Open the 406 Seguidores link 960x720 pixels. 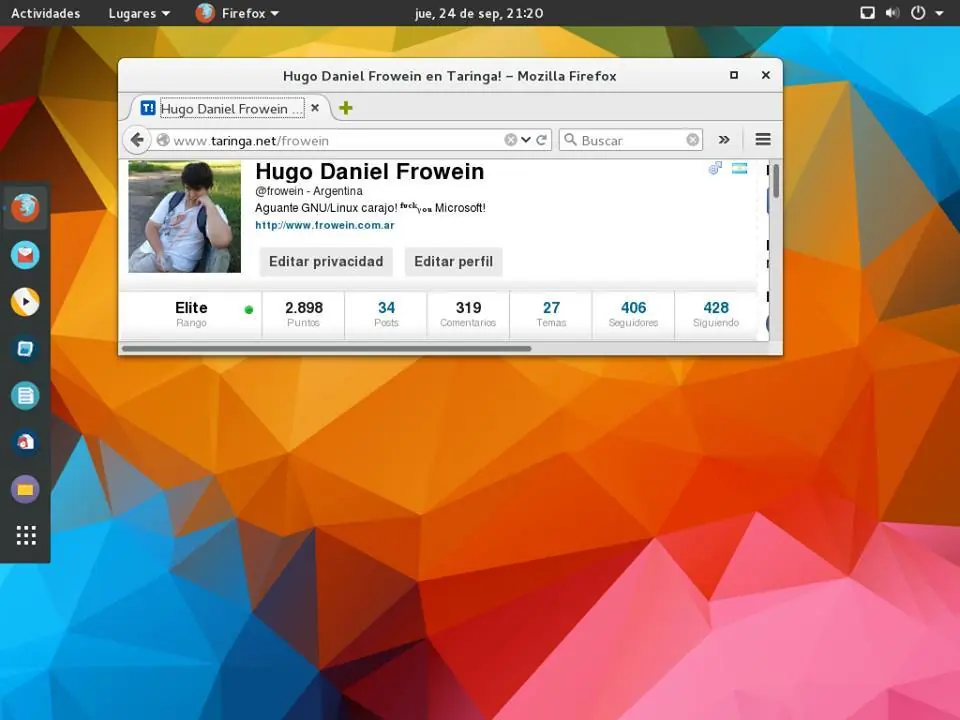(x=633, y=313)
